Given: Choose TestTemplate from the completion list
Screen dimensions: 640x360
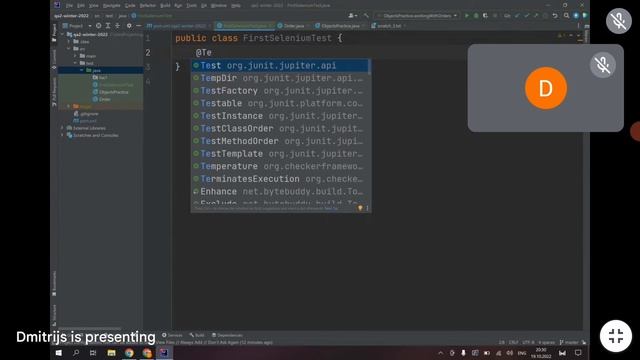Looking at the screenshot, I should [280, 154].
